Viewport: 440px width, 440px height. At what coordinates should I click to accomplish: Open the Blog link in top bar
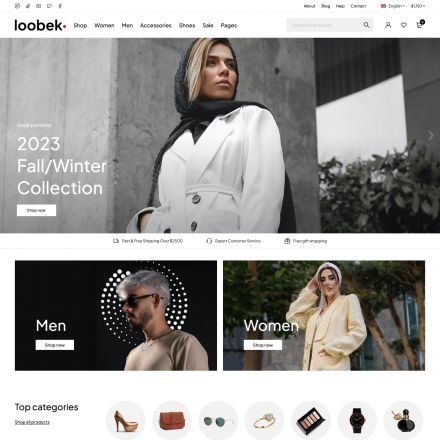pyautogui.click(x=325, y=6)
